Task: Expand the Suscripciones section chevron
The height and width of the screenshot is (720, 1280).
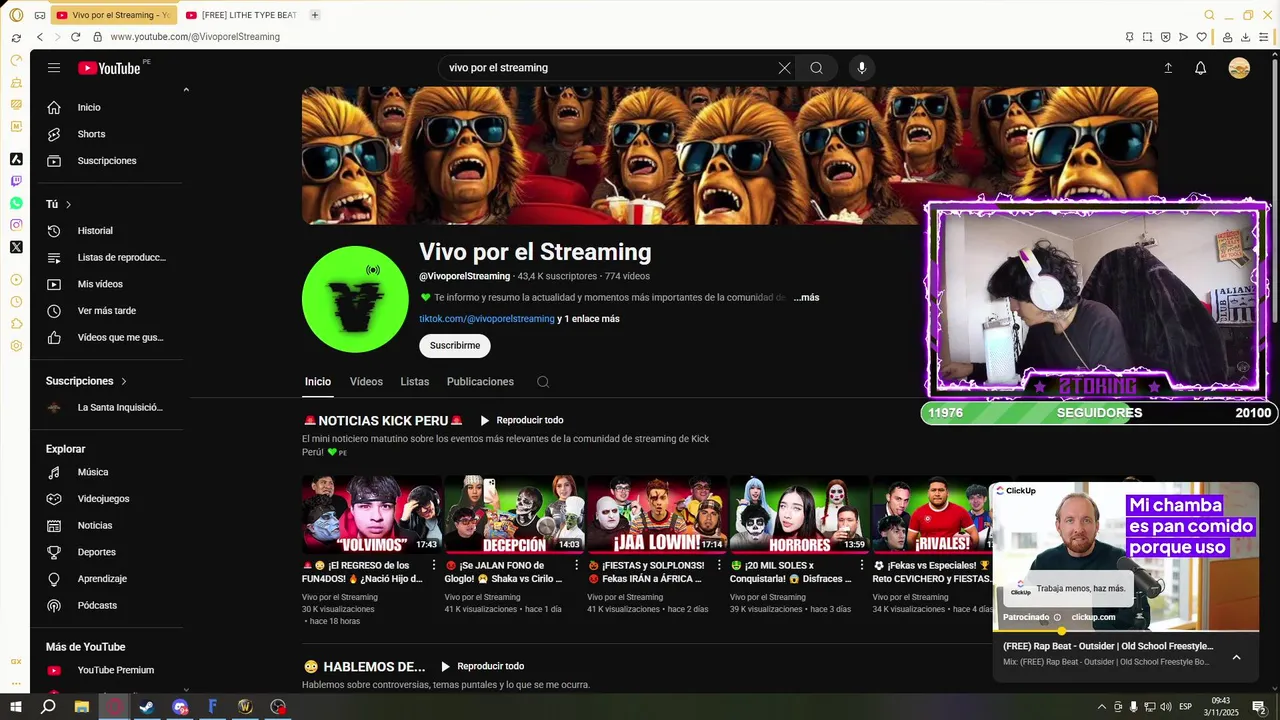Action: pyautogui.click(x=124, y=381)
